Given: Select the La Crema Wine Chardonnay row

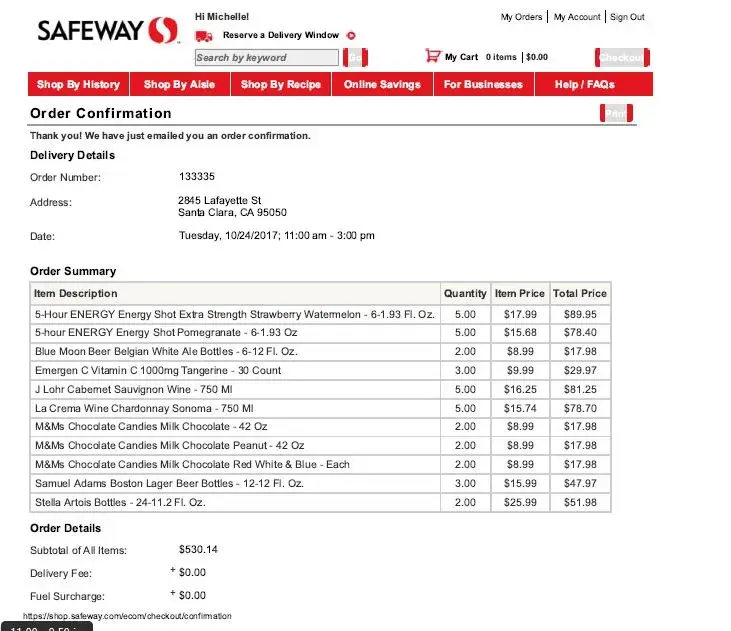Looking at the screenshot, I should coord(320,409).
